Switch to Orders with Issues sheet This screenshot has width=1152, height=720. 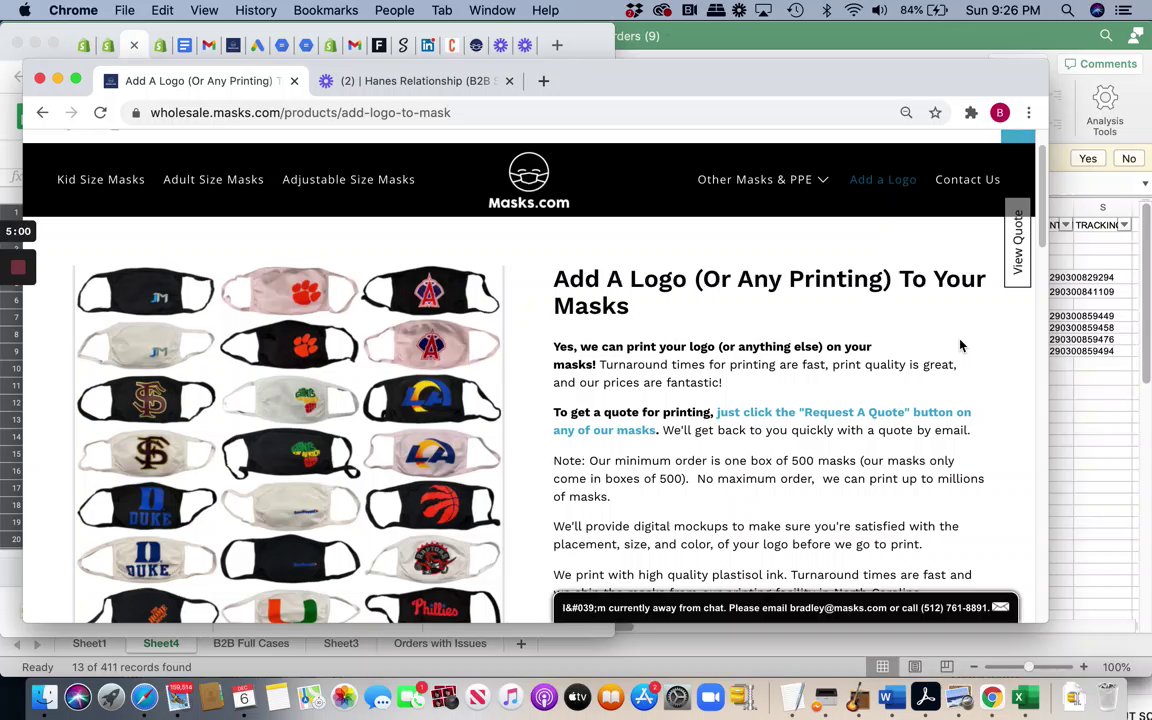click(x=440, y=644)
